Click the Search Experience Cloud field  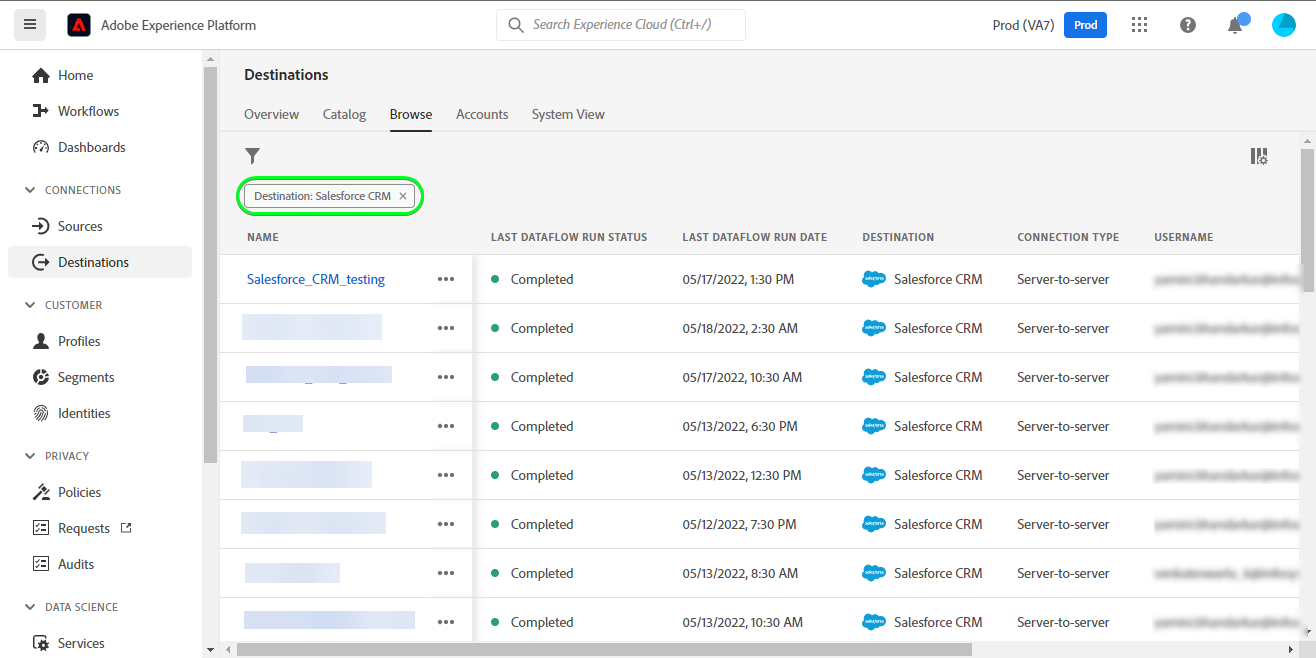point(621,25)
